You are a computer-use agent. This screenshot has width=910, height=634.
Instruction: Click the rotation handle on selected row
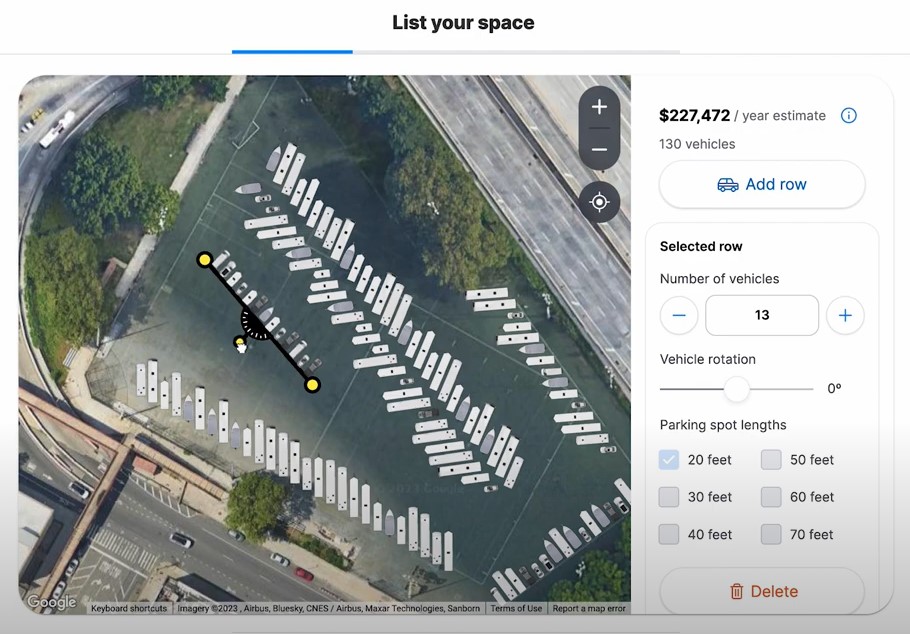tap(240, 343)
